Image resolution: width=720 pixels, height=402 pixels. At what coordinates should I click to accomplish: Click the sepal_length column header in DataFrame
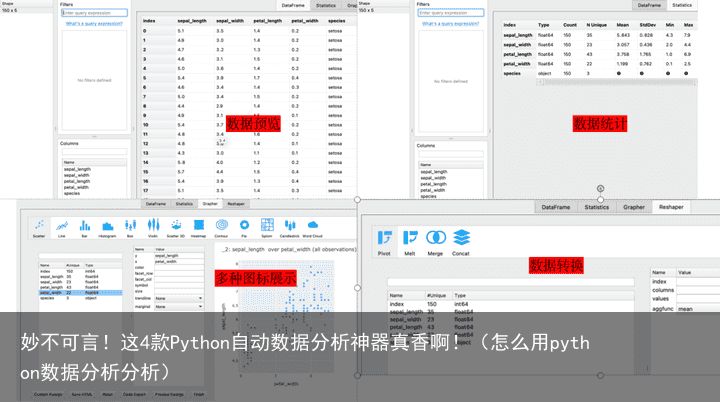[192, 21]
